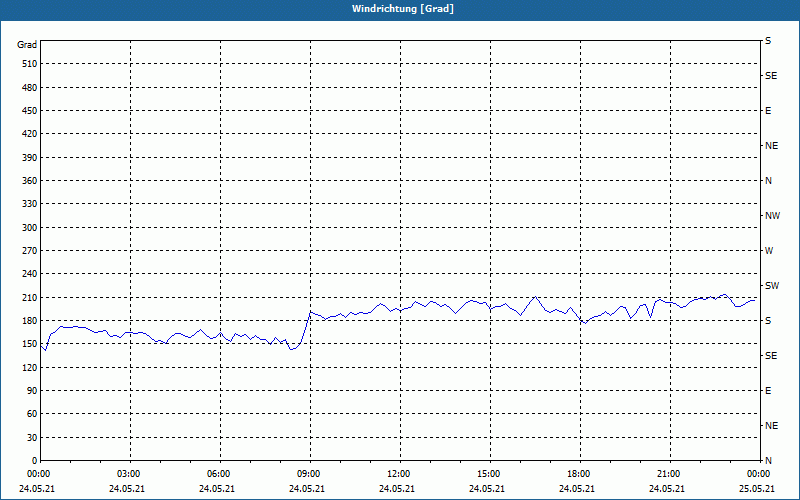Click the 24.05.21 date under 06:00
Image resolution: width=800 pixels, height=500 pixels.
(217, 489)
